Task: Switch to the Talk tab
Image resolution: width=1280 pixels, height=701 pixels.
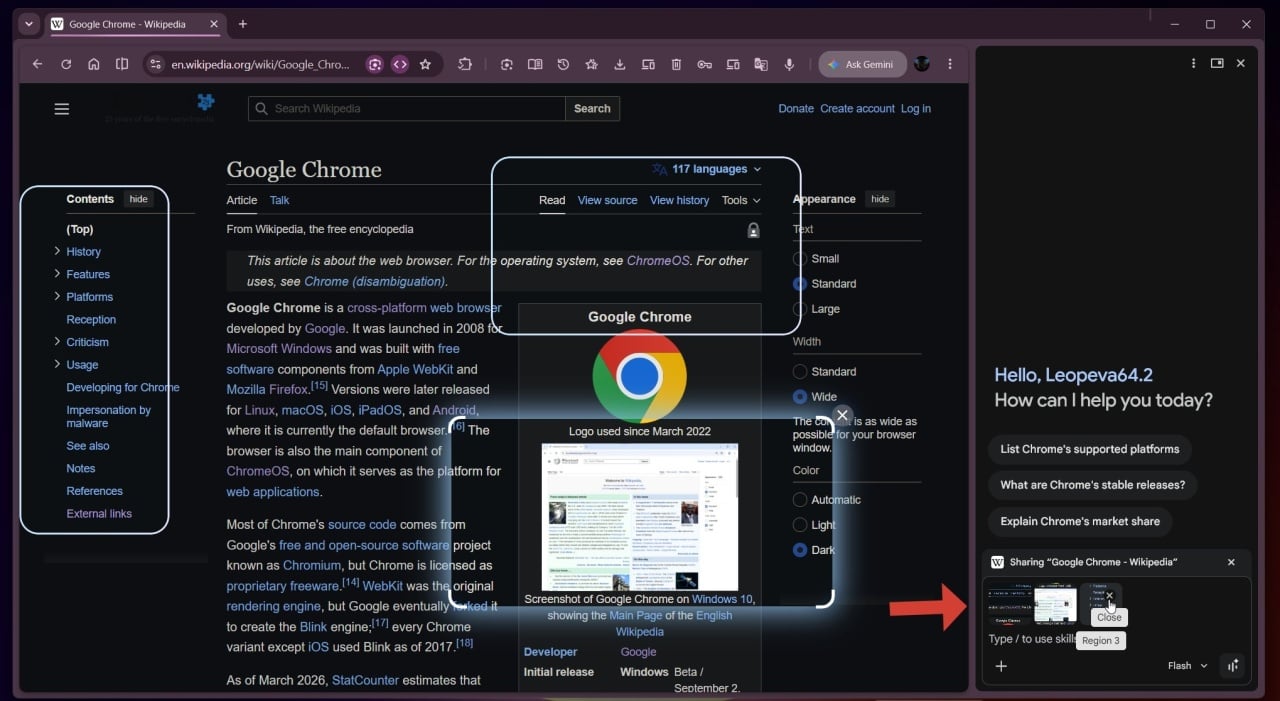Action: pos(279,200)
